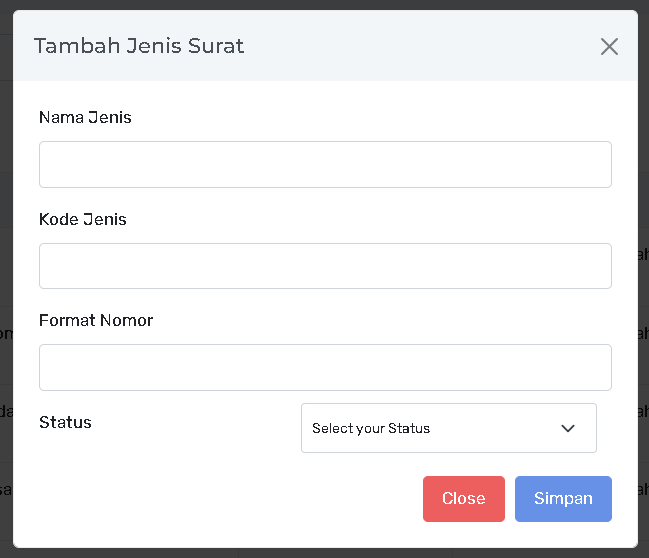Click empty footer space left of Close

(x=220, y=498)
